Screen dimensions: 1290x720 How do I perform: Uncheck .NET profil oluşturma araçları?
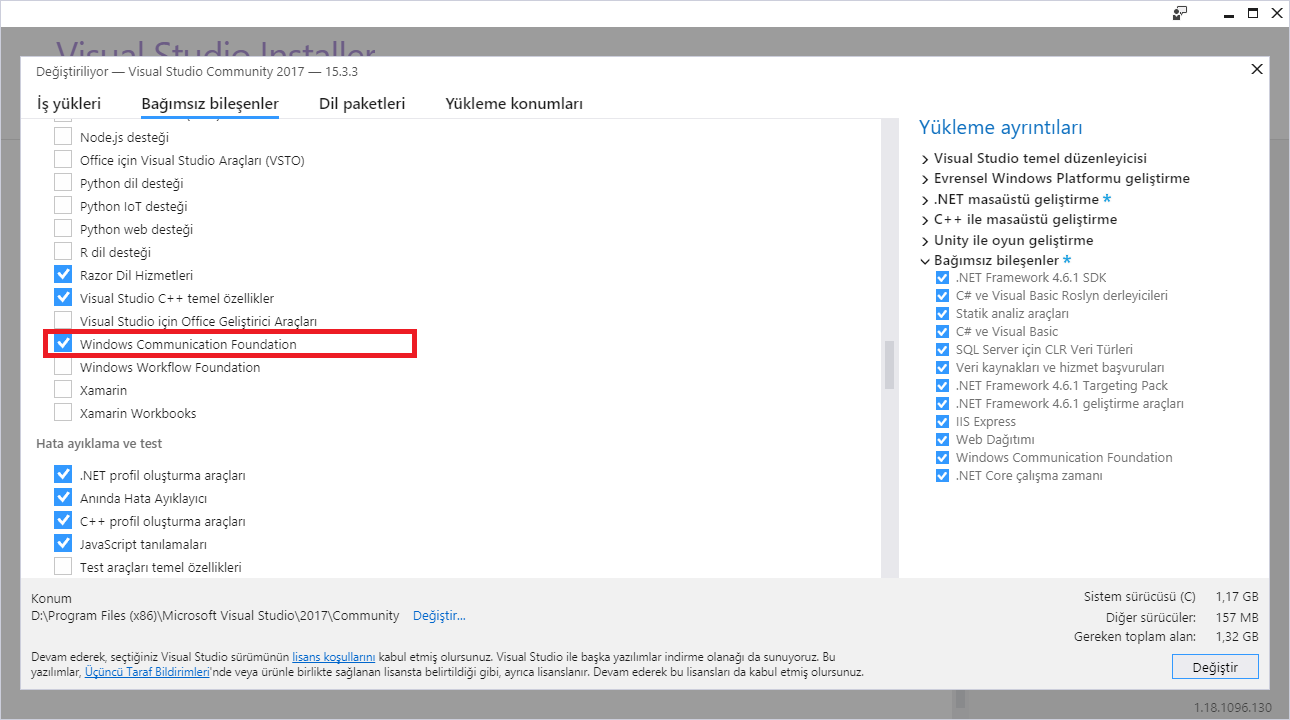(x=63, y=475)
